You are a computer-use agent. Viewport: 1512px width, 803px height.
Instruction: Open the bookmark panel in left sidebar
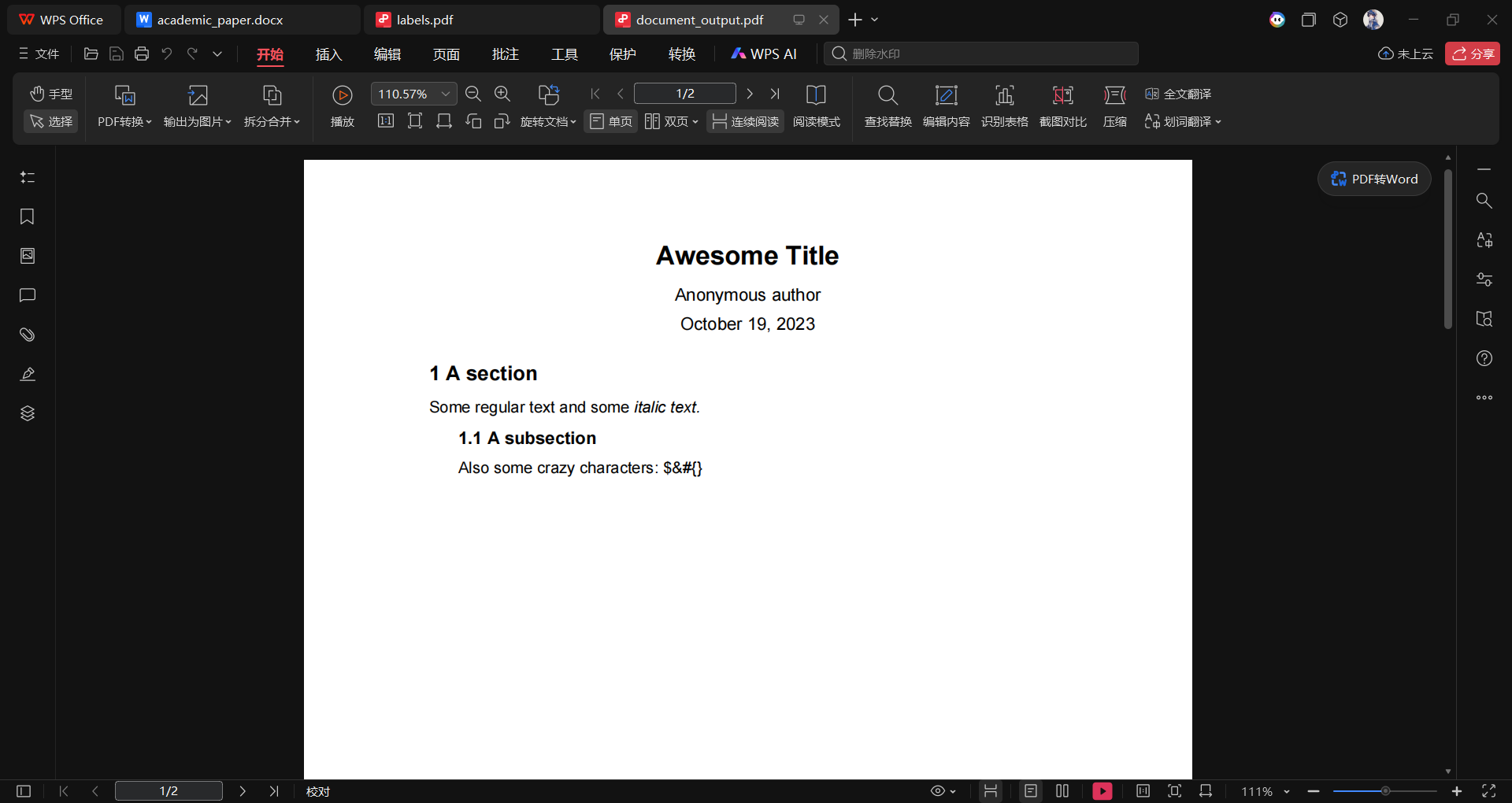tap(28, 216)
